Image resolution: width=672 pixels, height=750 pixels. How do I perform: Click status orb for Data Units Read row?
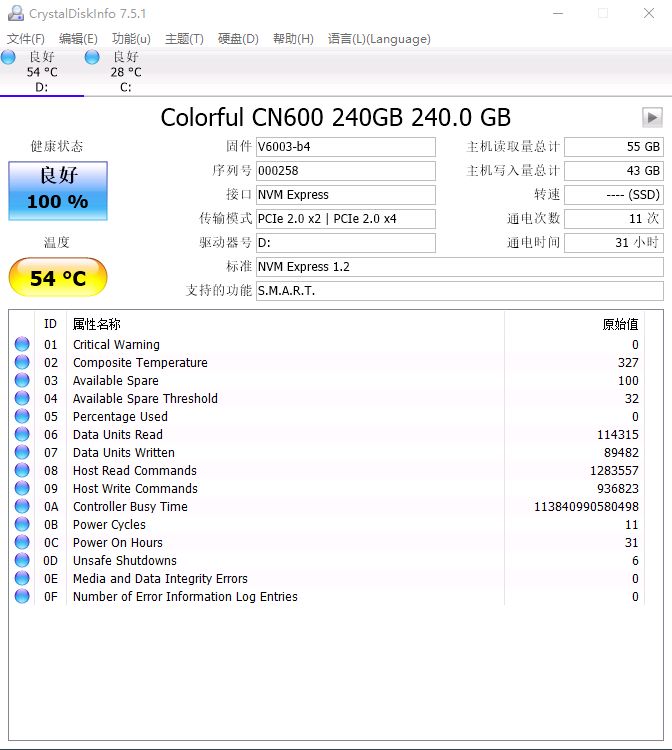(22, 434)
